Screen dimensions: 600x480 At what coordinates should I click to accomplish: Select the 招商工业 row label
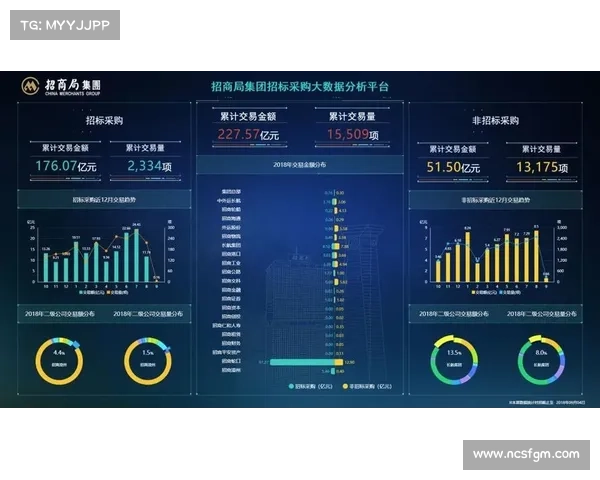[x=231, y=263]
